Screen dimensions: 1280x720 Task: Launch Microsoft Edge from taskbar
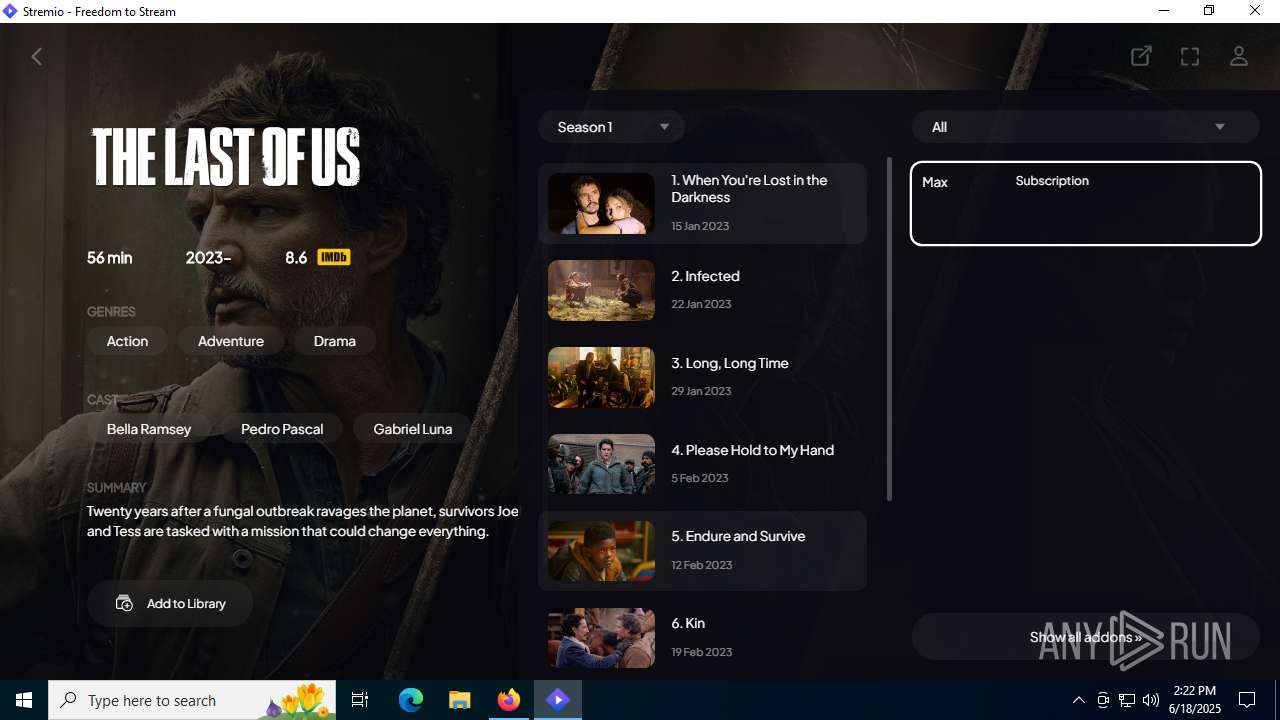click(411, 700)
